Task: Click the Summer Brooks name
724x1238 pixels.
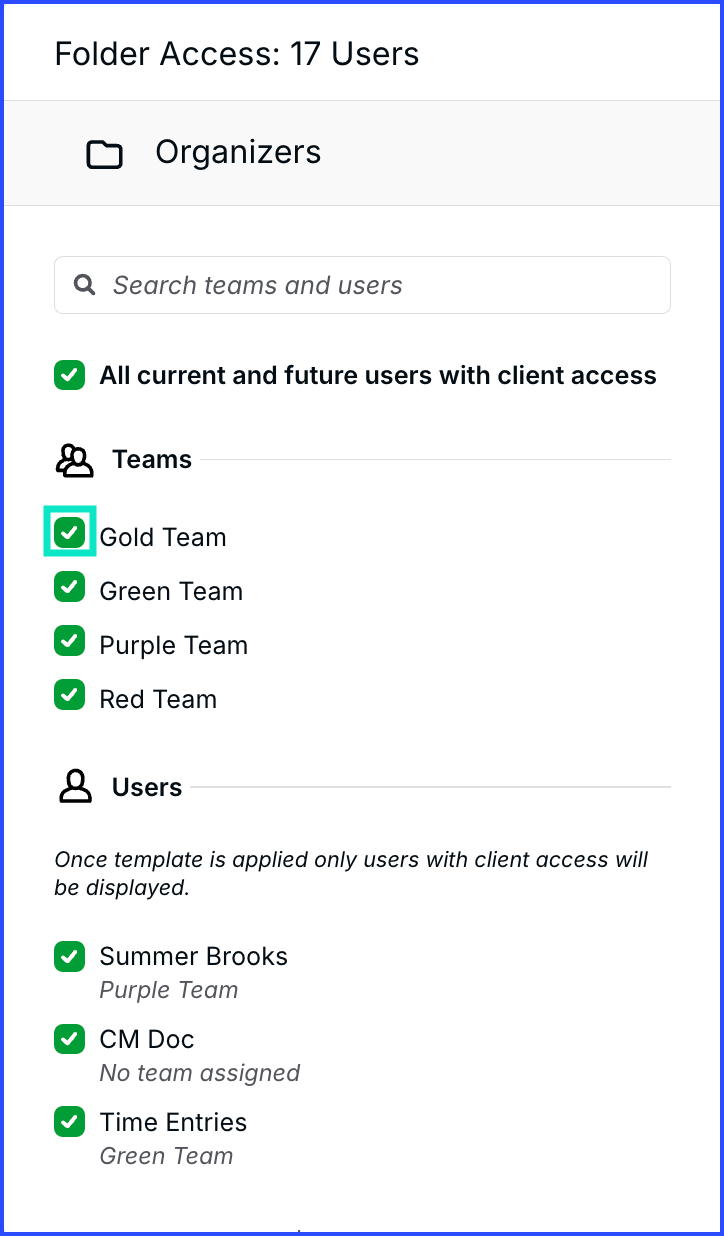Action: (x=193, y=956)
